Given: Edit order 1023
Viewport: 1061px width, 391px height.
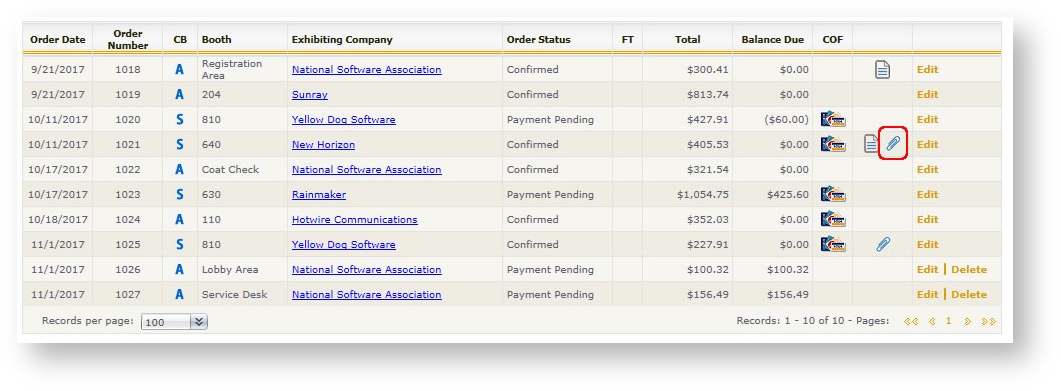Looking at the screenshot, I should pyautogui.click(x=928, y=194).
